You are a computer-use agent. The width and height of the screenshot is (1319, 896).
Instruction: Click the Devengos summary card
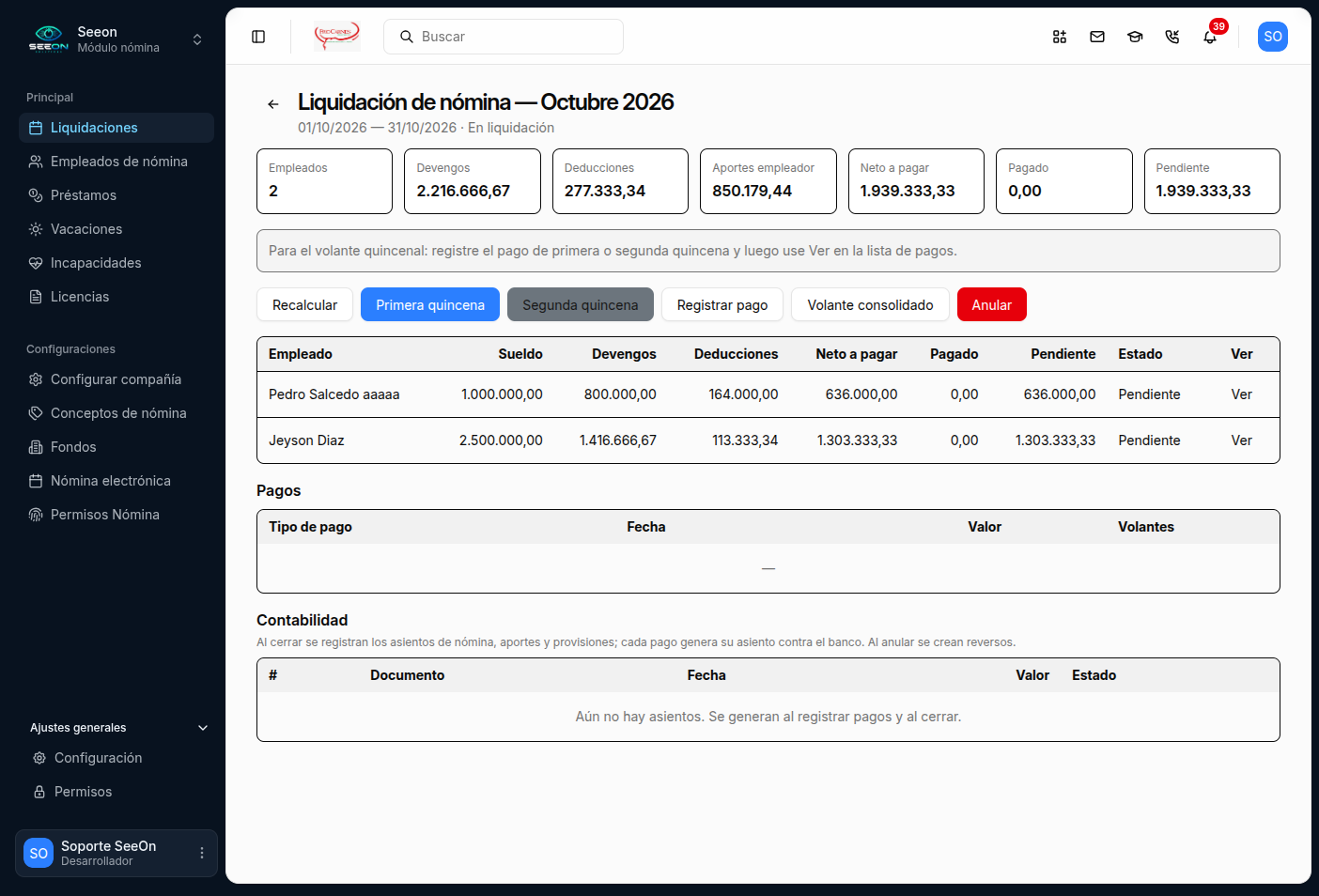[473, 181]
